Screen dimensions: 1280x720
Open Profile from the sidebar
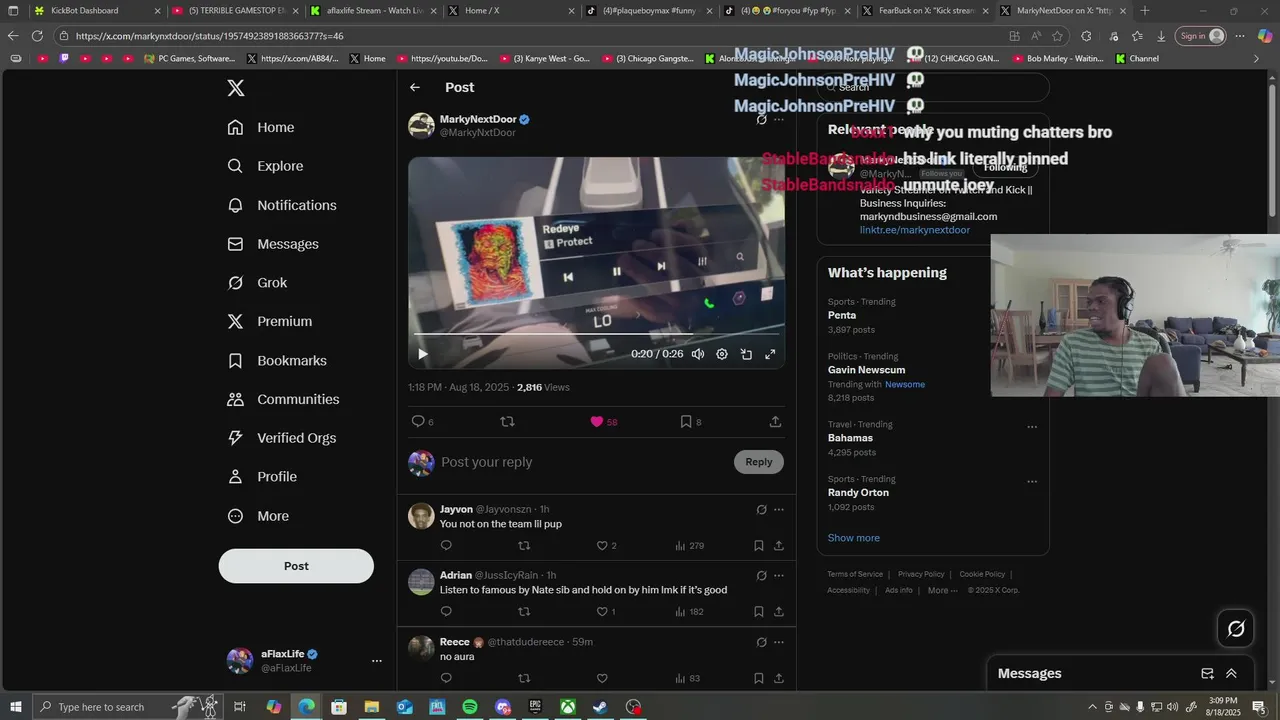(262, 477)
